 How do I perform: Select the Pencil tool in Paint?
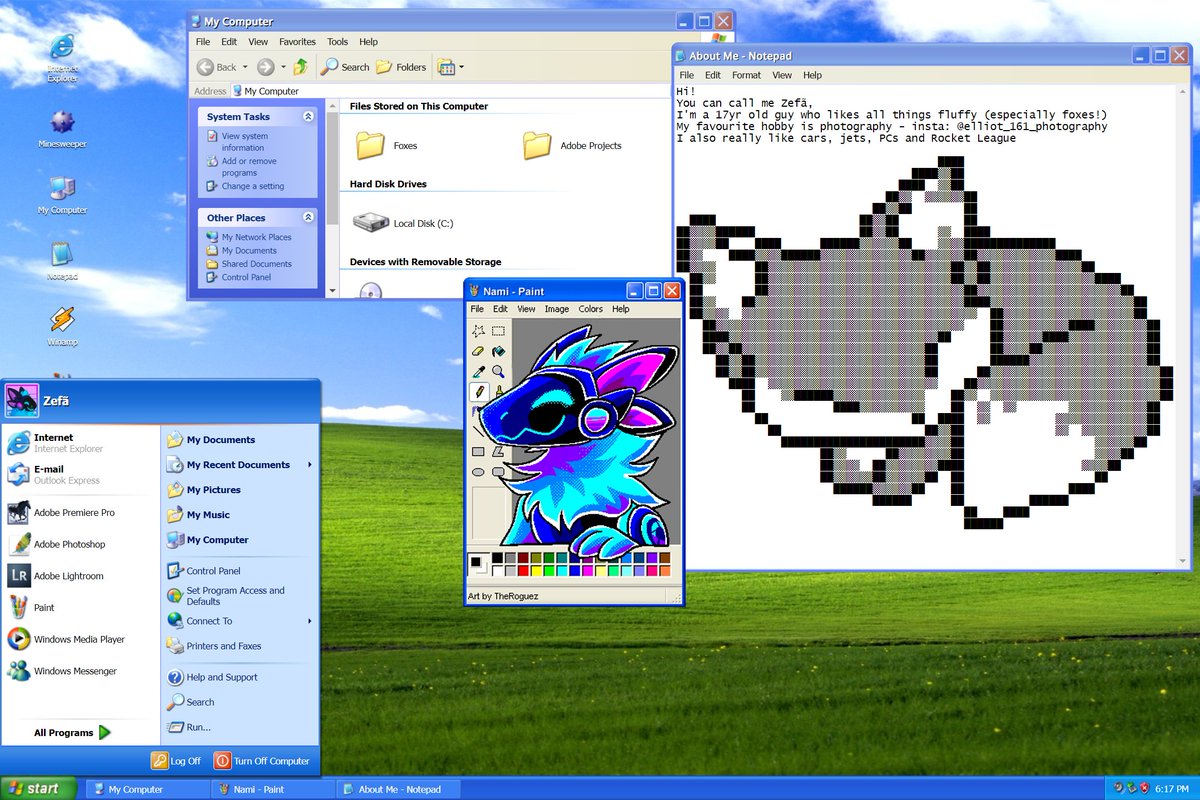point(479,391)
